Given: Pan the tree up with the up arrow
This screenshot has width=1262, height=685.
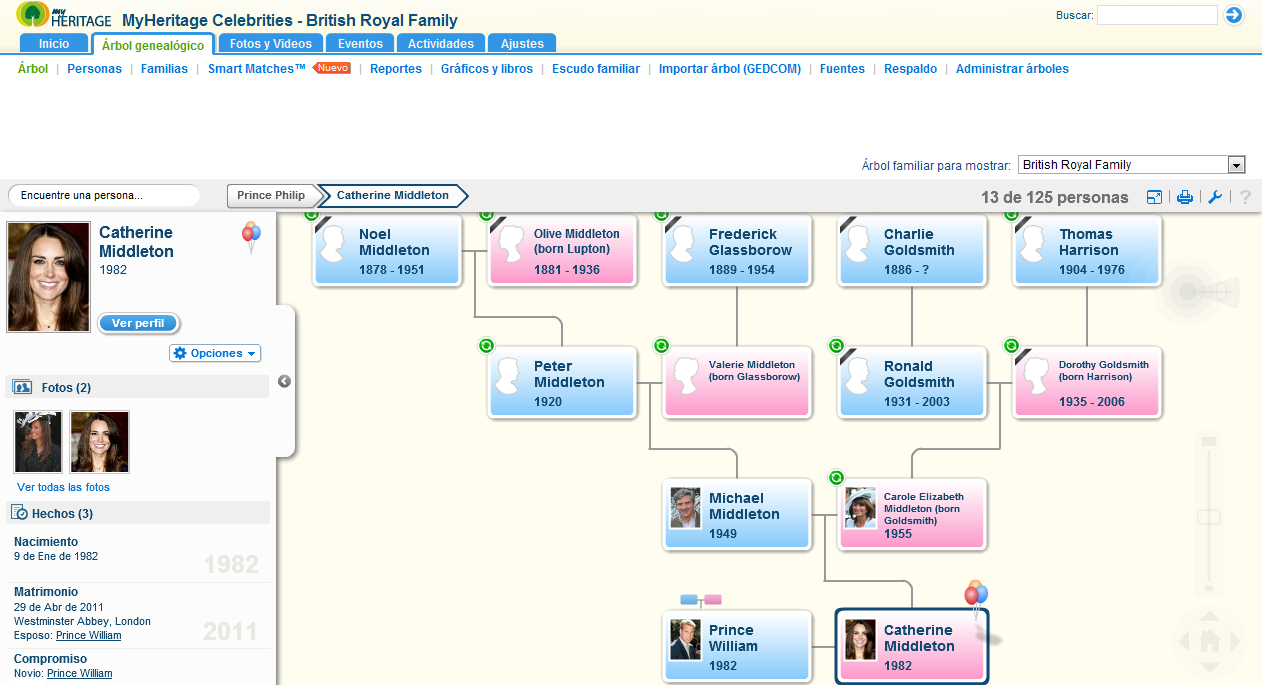Looking at the screenshot, I should pyautogui.click(x=1209, y=616).
